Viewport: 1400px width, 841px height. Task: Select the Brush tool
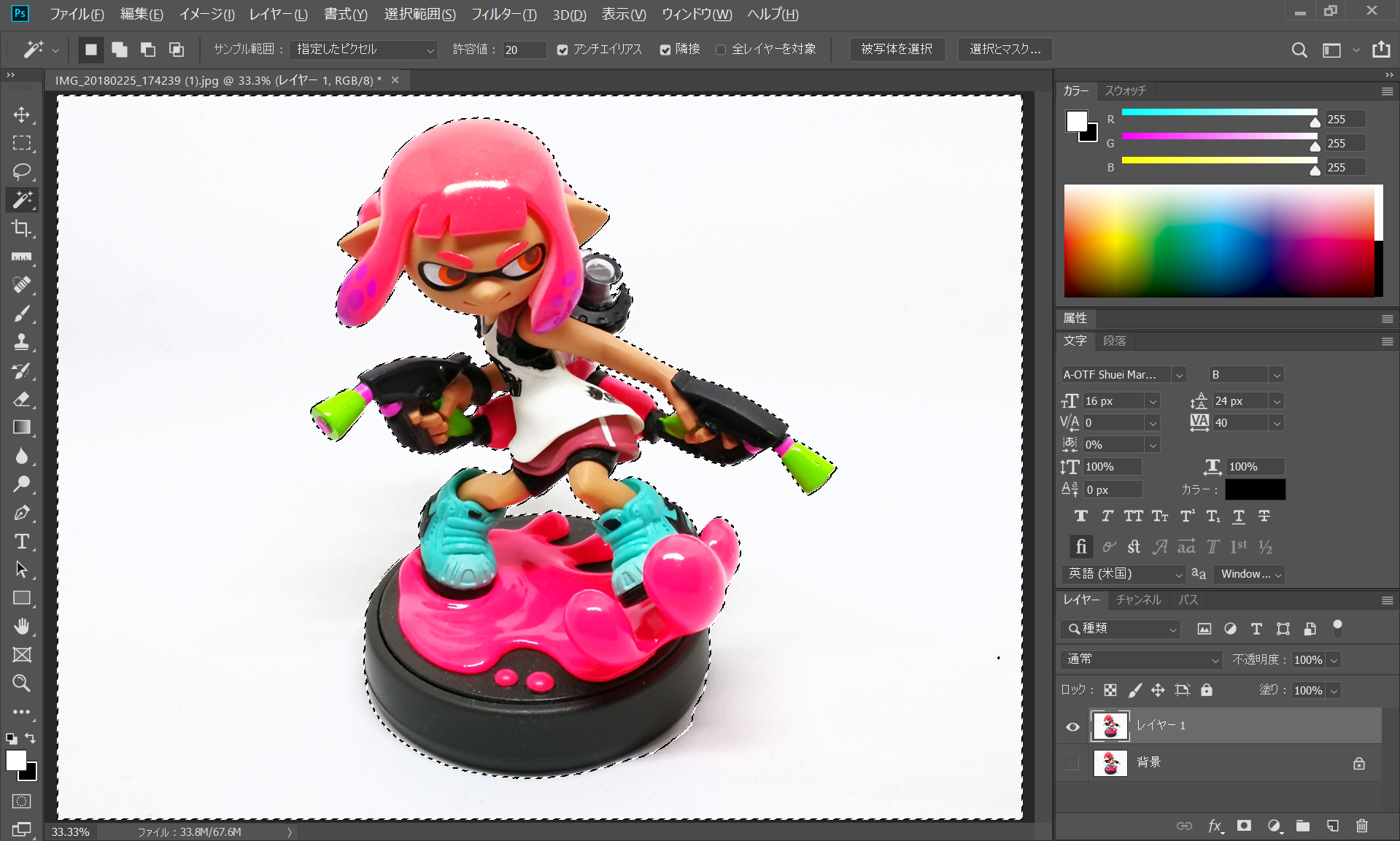pyautogui.click(x=22, y=314)
